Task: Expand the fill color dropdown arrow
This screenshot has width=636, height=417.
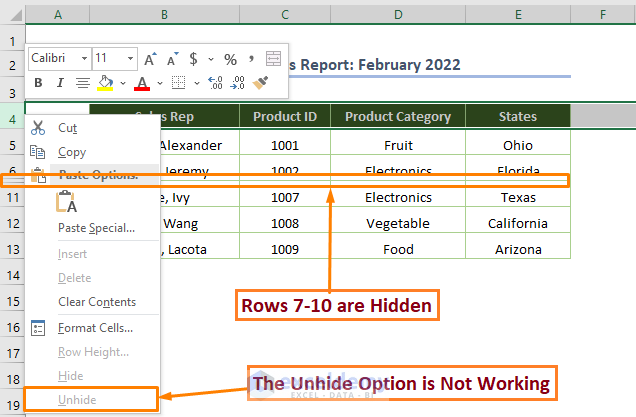Action: click(x=123, y=83)
